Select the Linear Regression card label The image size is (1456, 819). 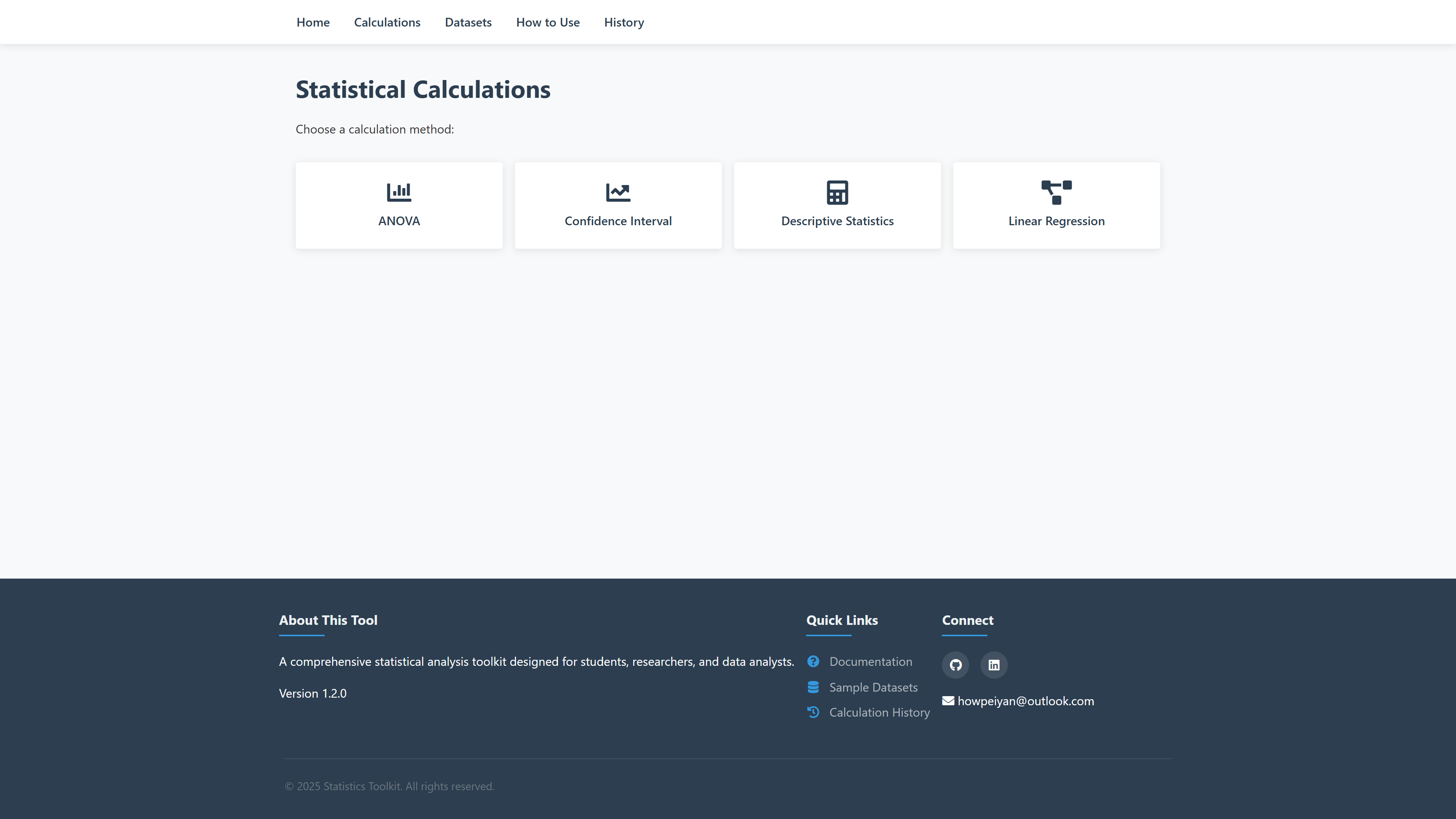[x=1056, y=221]
